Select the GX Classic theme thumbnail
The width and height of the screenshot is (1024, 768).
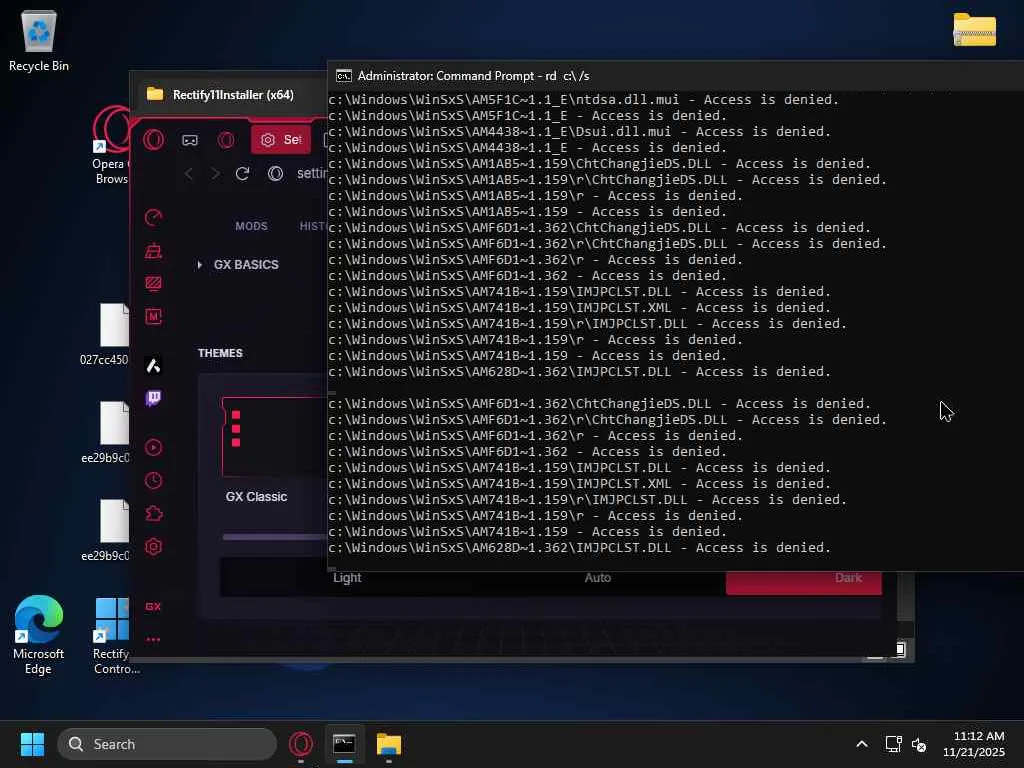(274, 436)
